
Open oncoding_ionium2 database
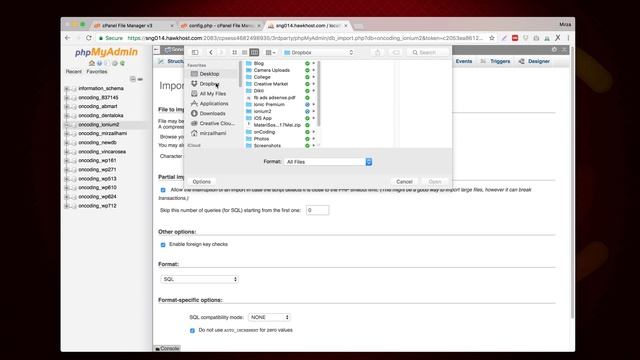click(x=98, y=124)
